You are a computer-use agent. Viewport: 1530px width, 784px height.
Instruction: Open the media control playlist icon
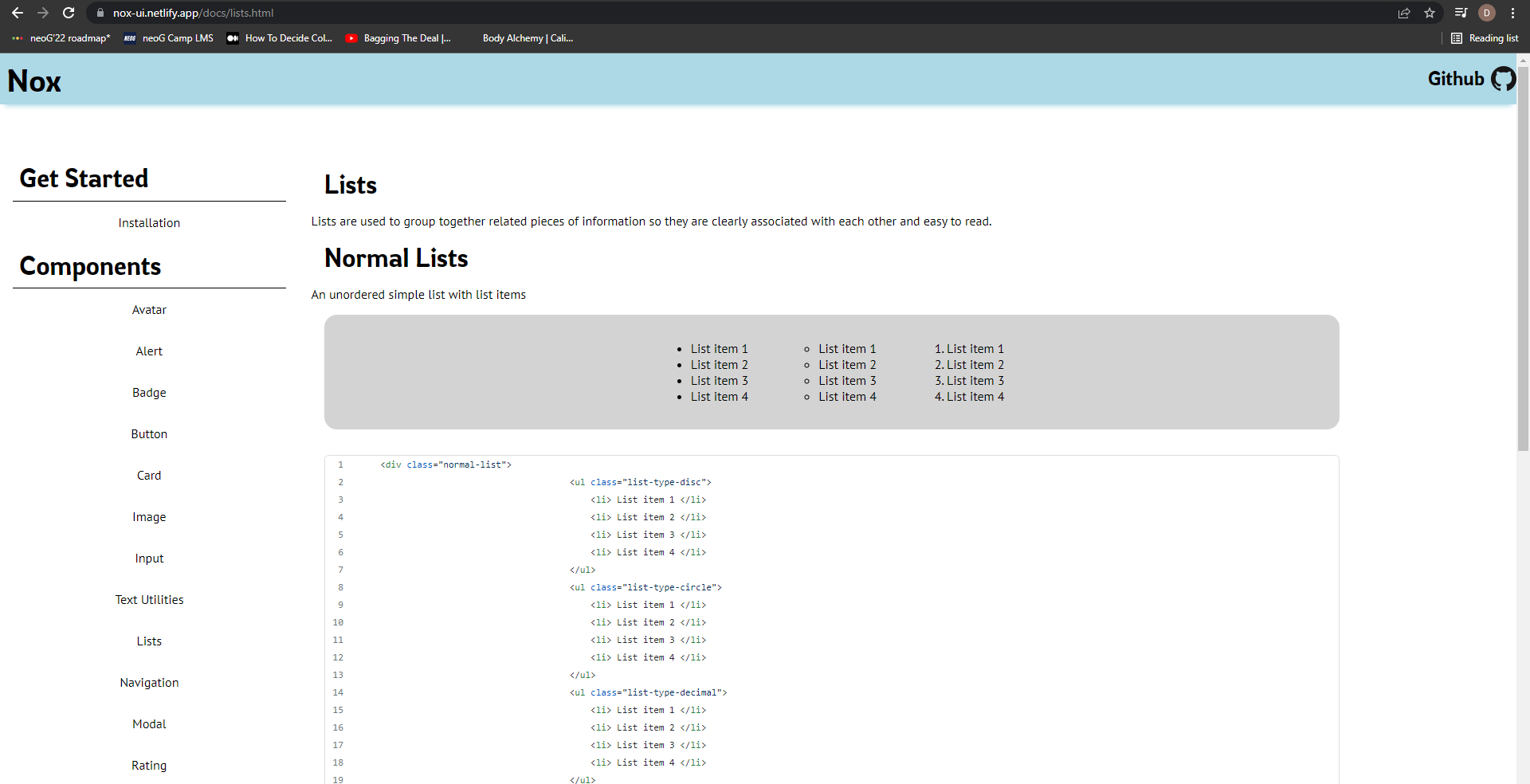(1461, 13)
